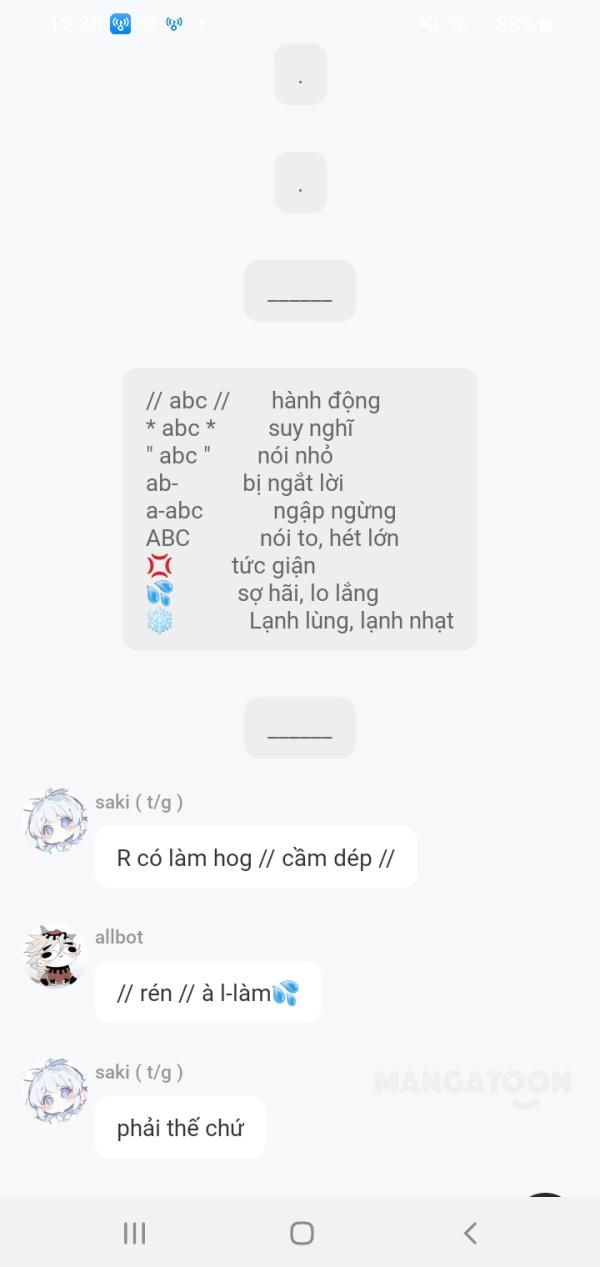Tap the Android home navigation icon

pos(302,1233)
